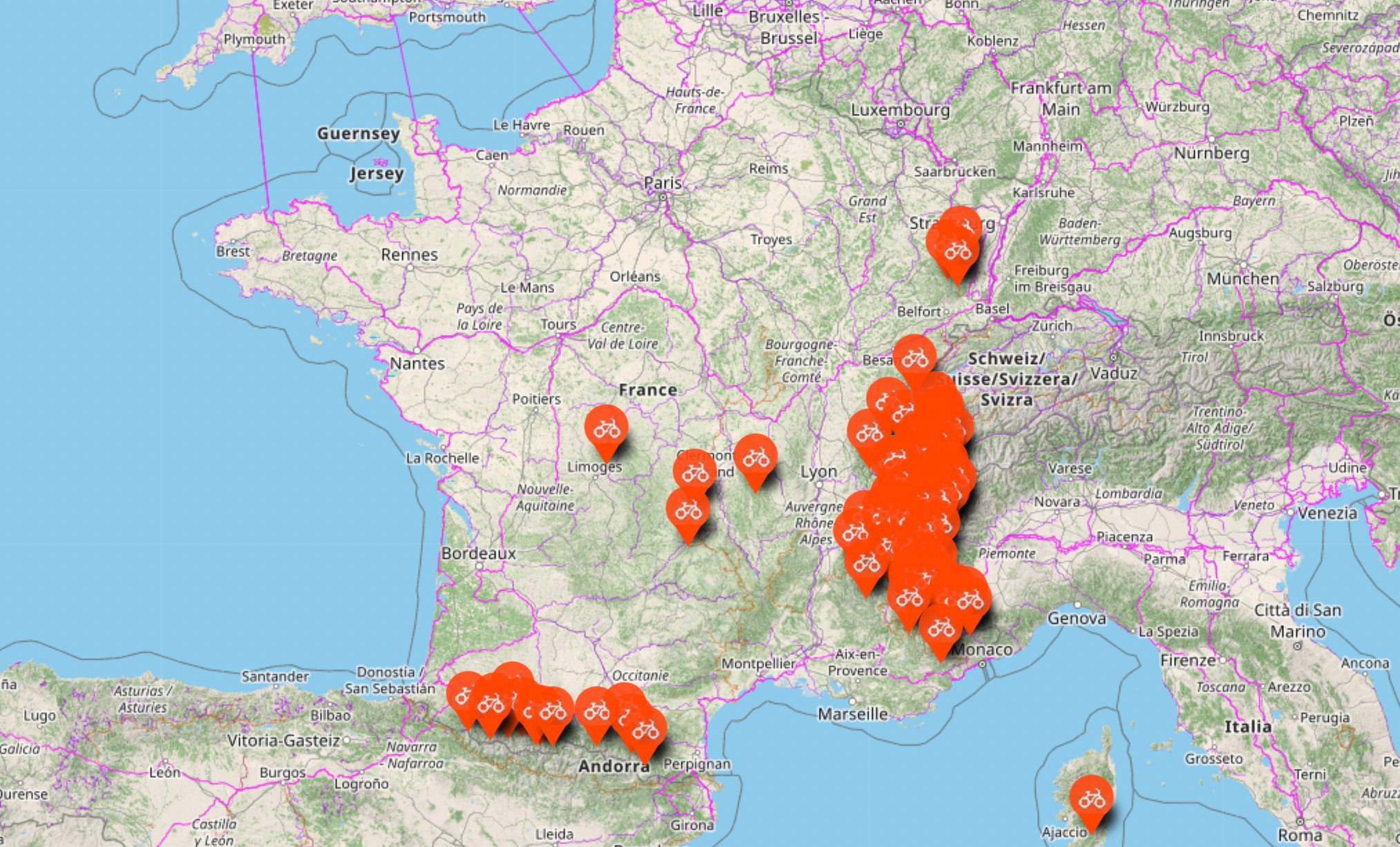The height and width of the screenshot is (847, 1400).
Task: Click the Toulouse-region Occitanie label
Action: tap(639, 676)
